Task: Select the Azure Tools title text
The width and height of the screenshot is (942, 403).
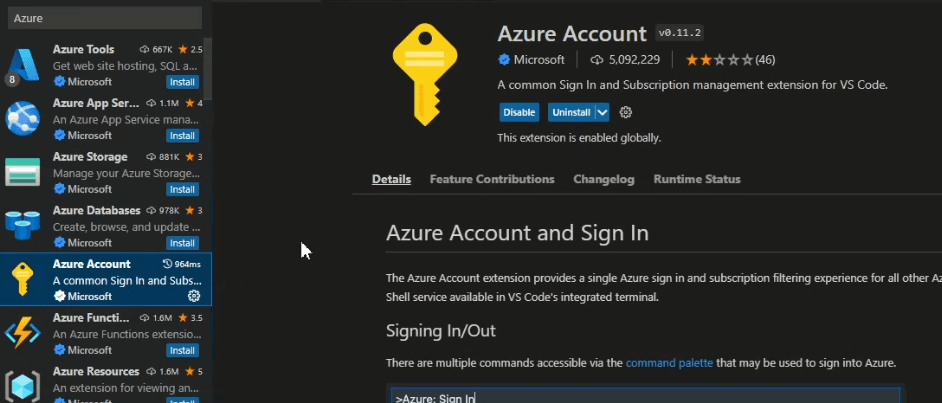Action: (84, 49)
